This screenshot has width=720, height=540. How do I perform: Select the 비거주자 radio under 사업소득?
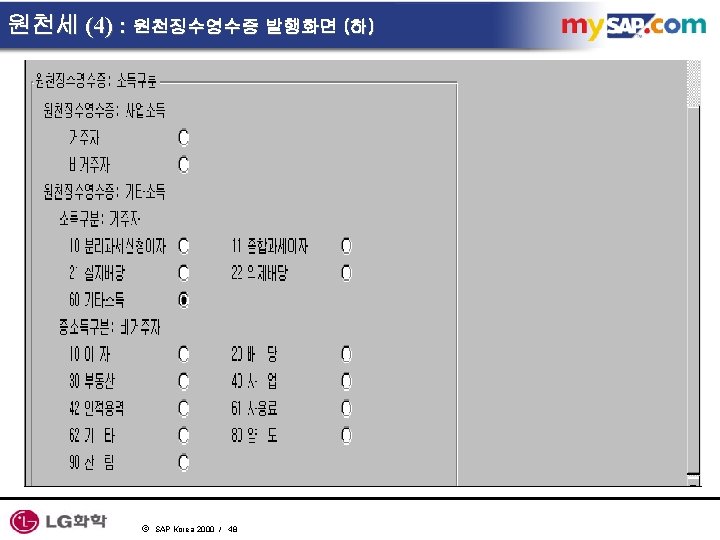pos(184,164)
